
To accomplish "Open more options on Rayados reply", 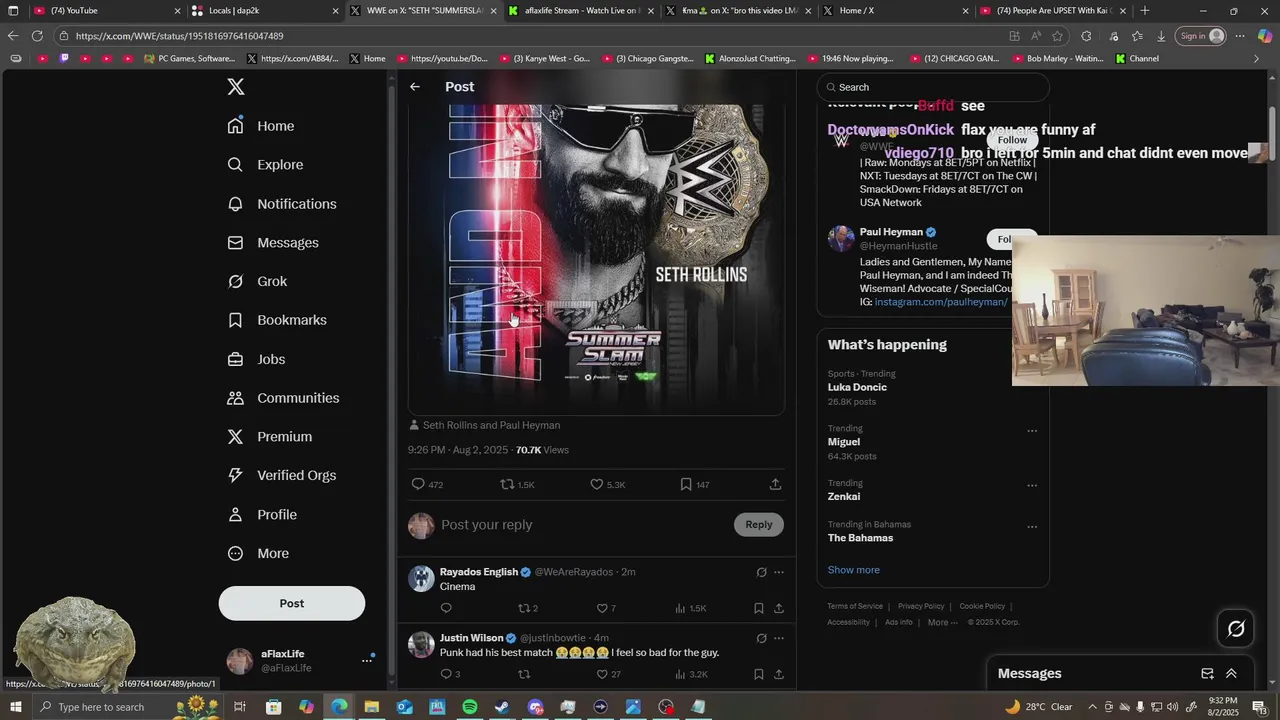I will (x=779, y=572).
